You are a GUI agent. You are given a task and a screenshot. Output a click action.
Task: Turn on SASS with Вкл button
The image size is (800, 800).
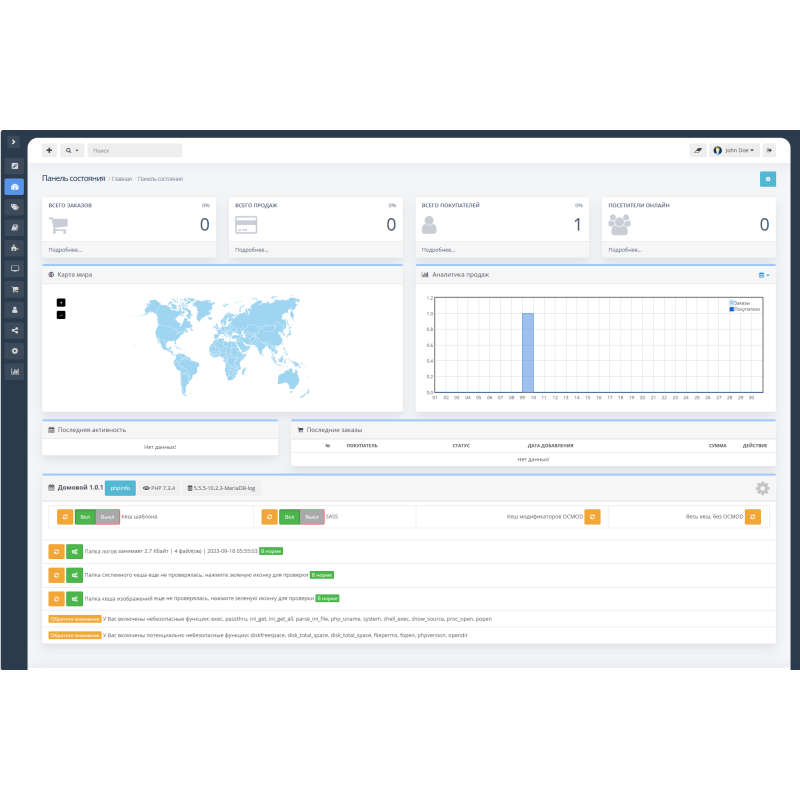(x=289, y=517)
